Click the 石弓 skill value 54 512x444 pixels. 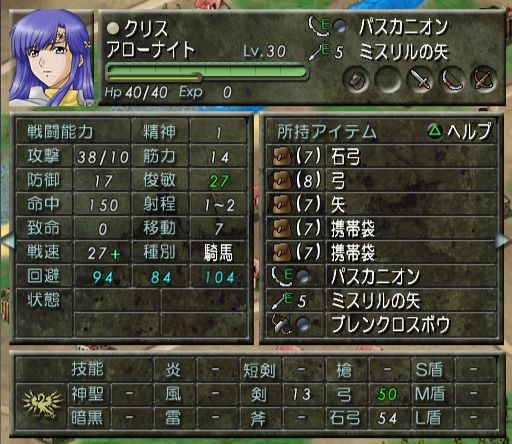click(388, 418)
